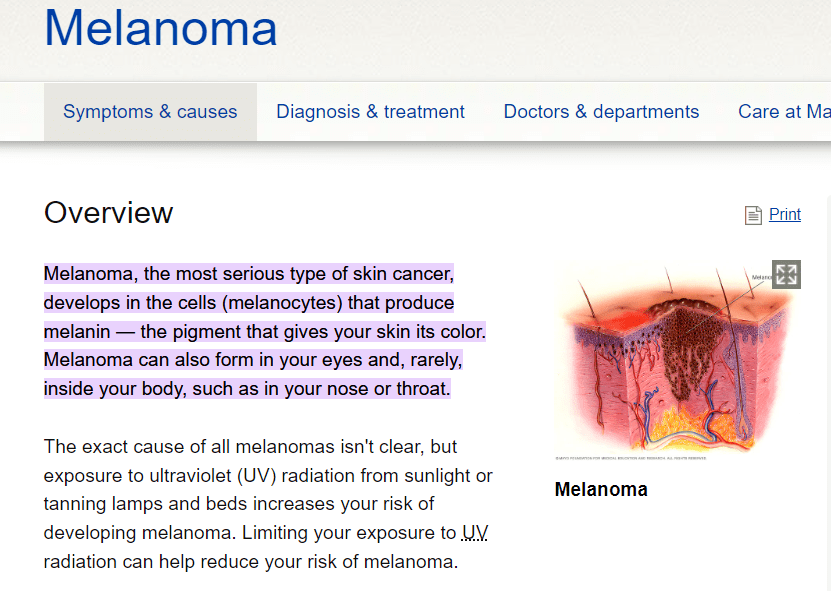Open the Print link

click(x=785, y=214)
